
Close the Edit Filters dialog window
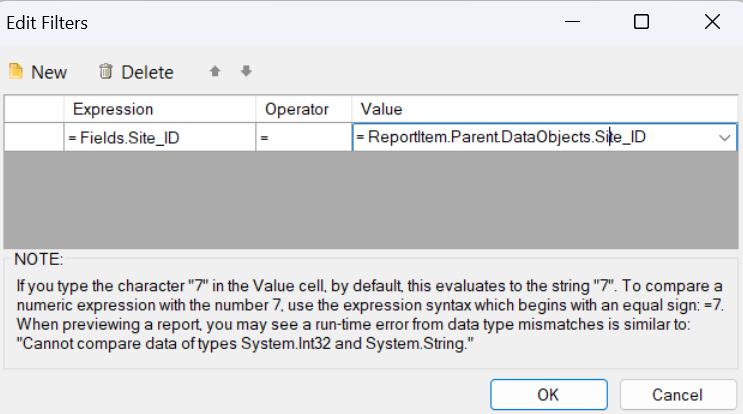click(711, 21)
